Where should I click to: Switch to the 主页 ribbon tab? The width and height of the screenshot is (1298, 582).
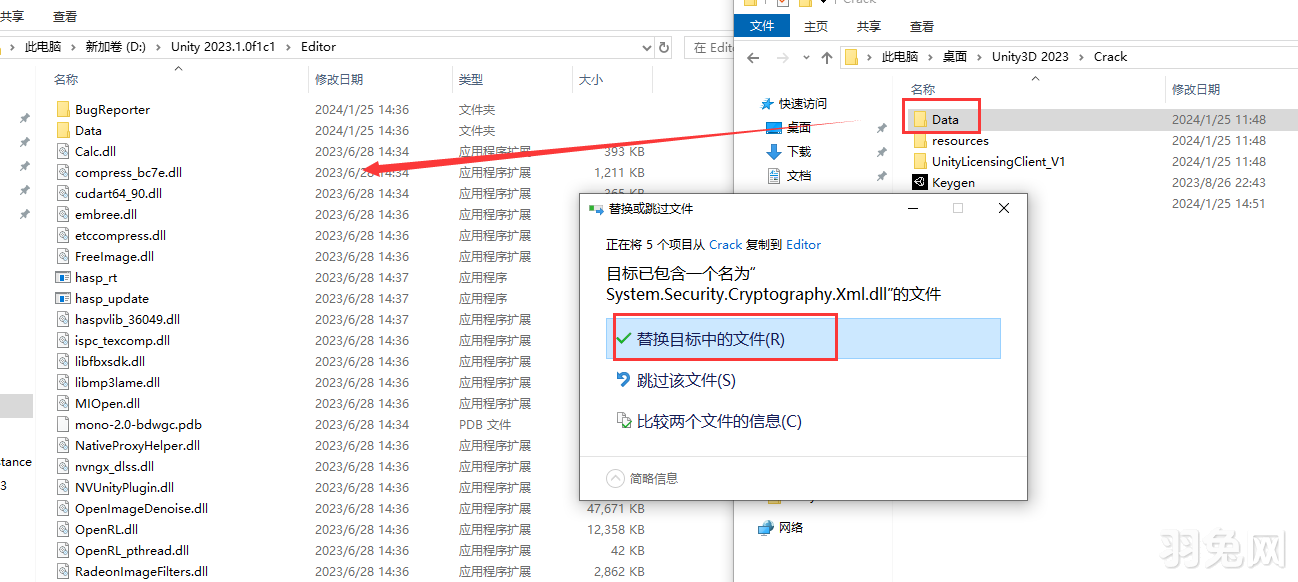[815, 27]
